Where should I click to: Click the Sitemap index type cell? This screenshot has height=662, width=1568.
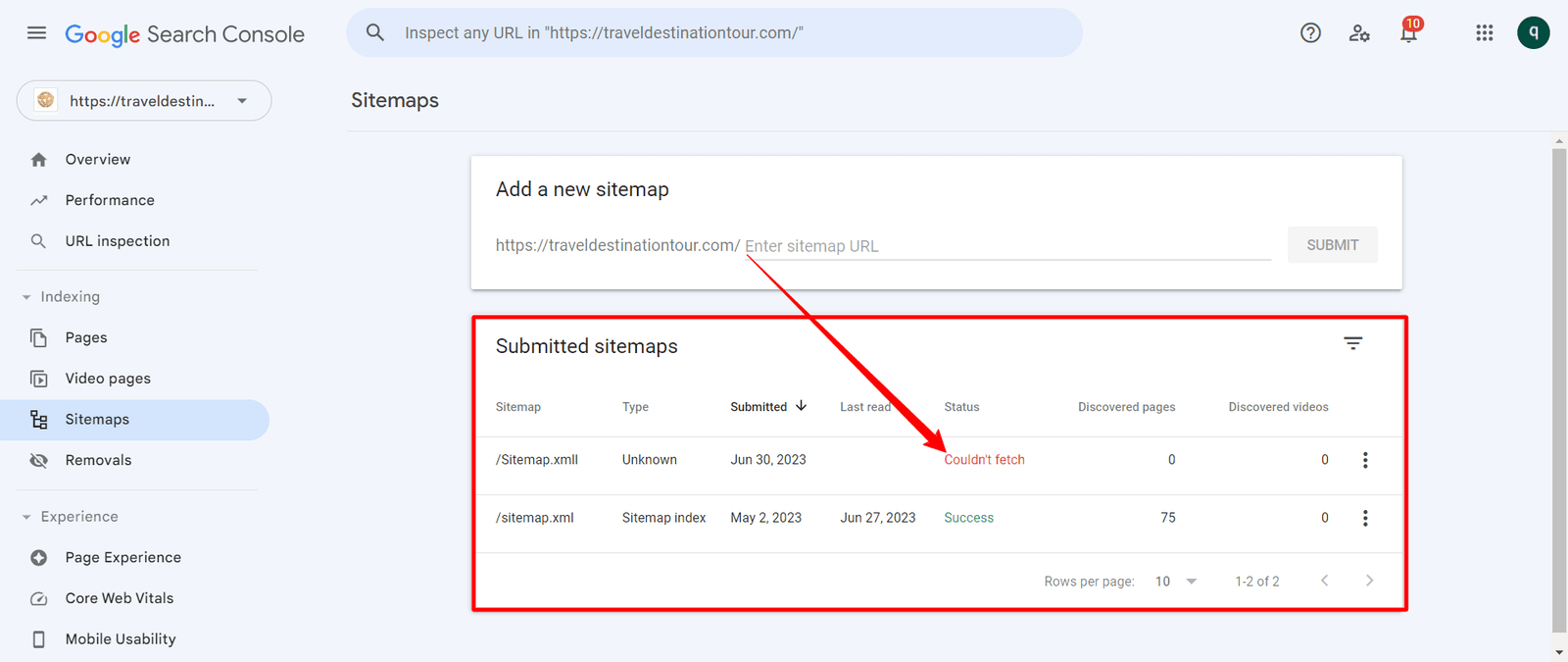point(663,517)
